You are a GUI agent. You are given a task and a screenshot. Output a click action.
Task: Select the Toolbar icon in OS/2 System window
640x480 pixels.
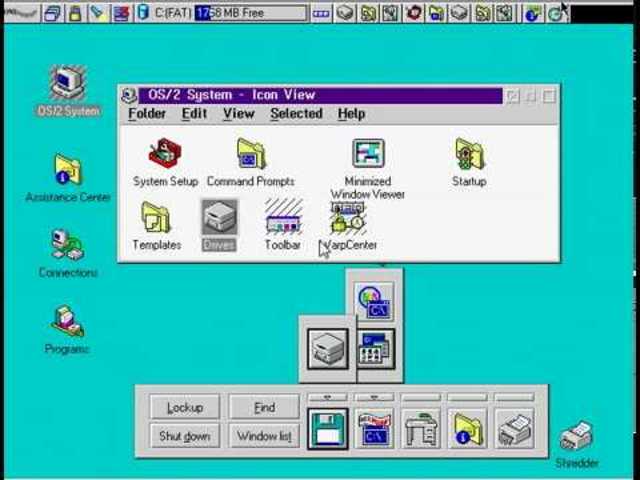pos(283,217)
